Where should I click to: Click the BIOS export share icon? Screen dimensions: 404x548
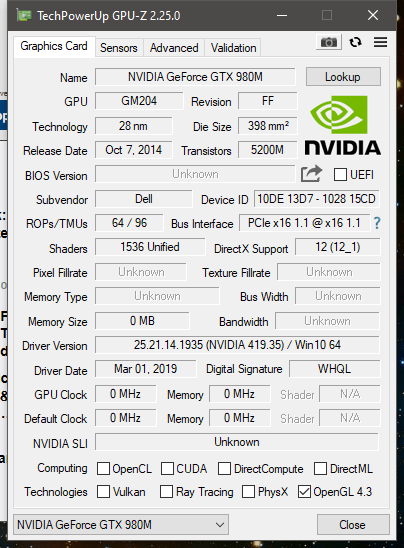tap(311, 174)
